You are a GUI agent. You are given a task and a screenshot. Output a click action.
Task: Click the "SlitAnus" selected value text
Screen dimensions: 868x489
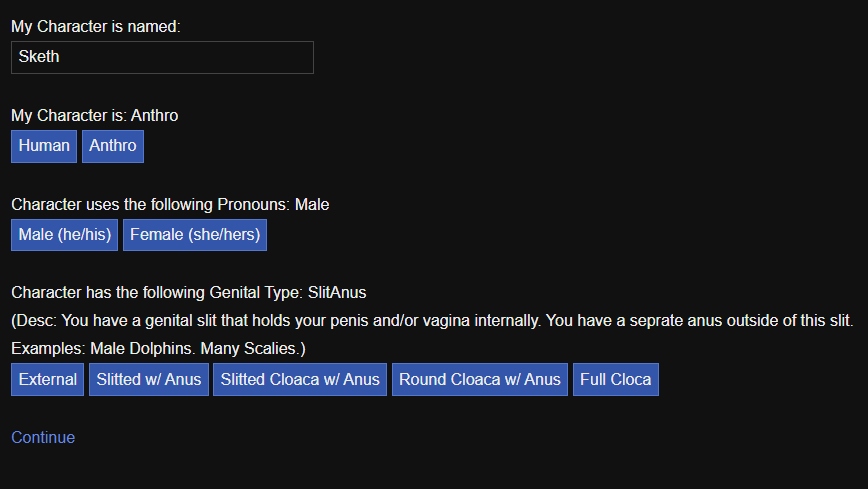point(337,293)
